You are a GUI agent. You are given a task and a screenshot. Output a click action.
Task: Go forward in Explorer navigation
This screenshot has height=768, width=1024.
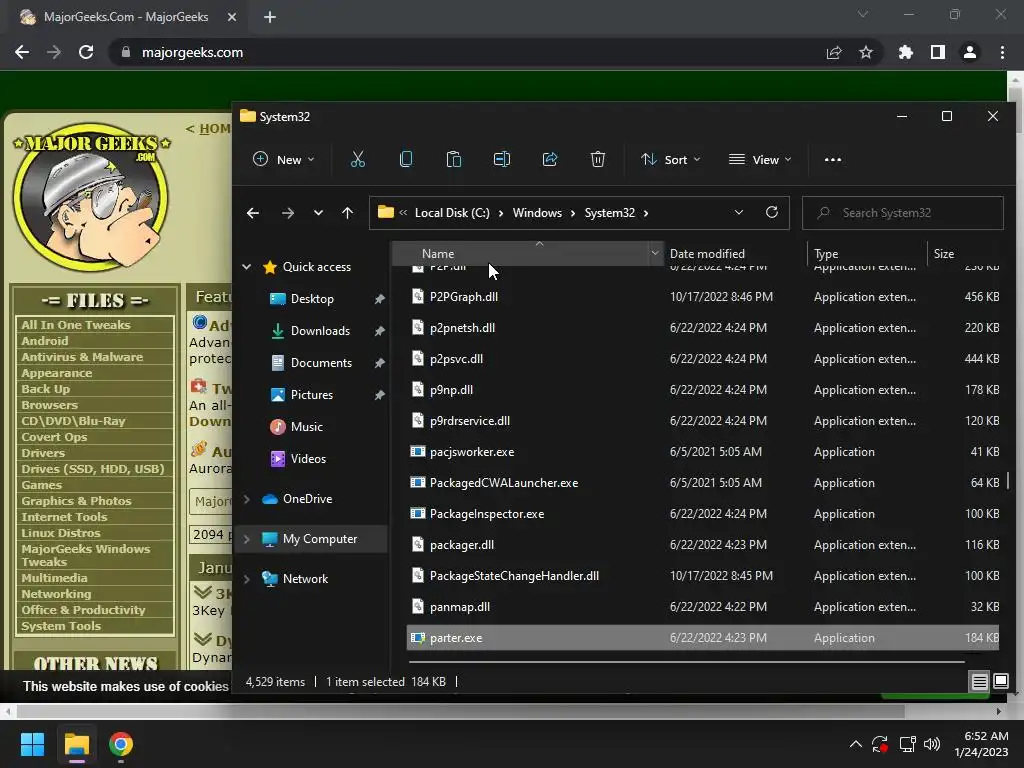287,213
